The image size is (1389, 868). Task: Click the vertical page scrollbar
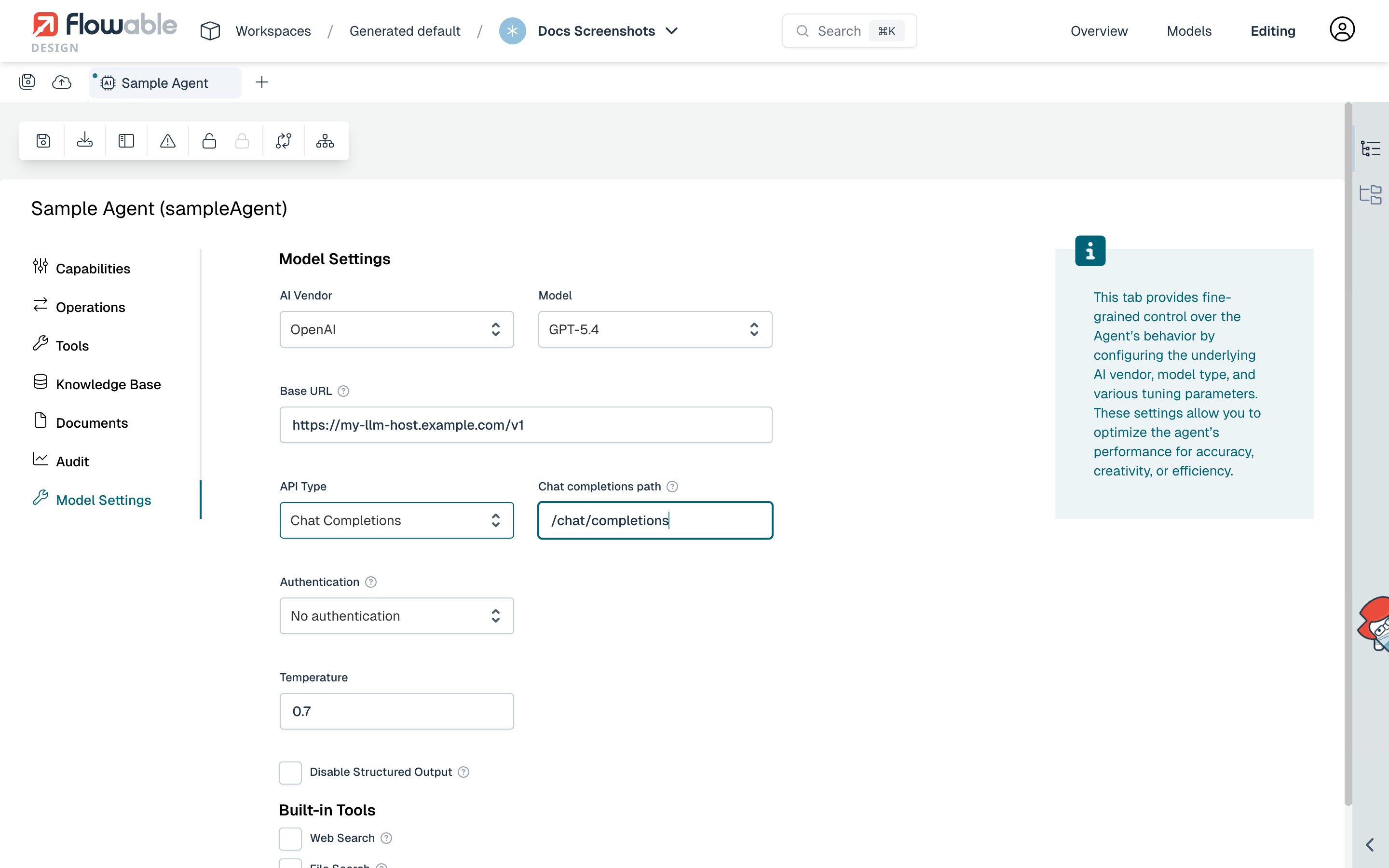(1348, 453)
